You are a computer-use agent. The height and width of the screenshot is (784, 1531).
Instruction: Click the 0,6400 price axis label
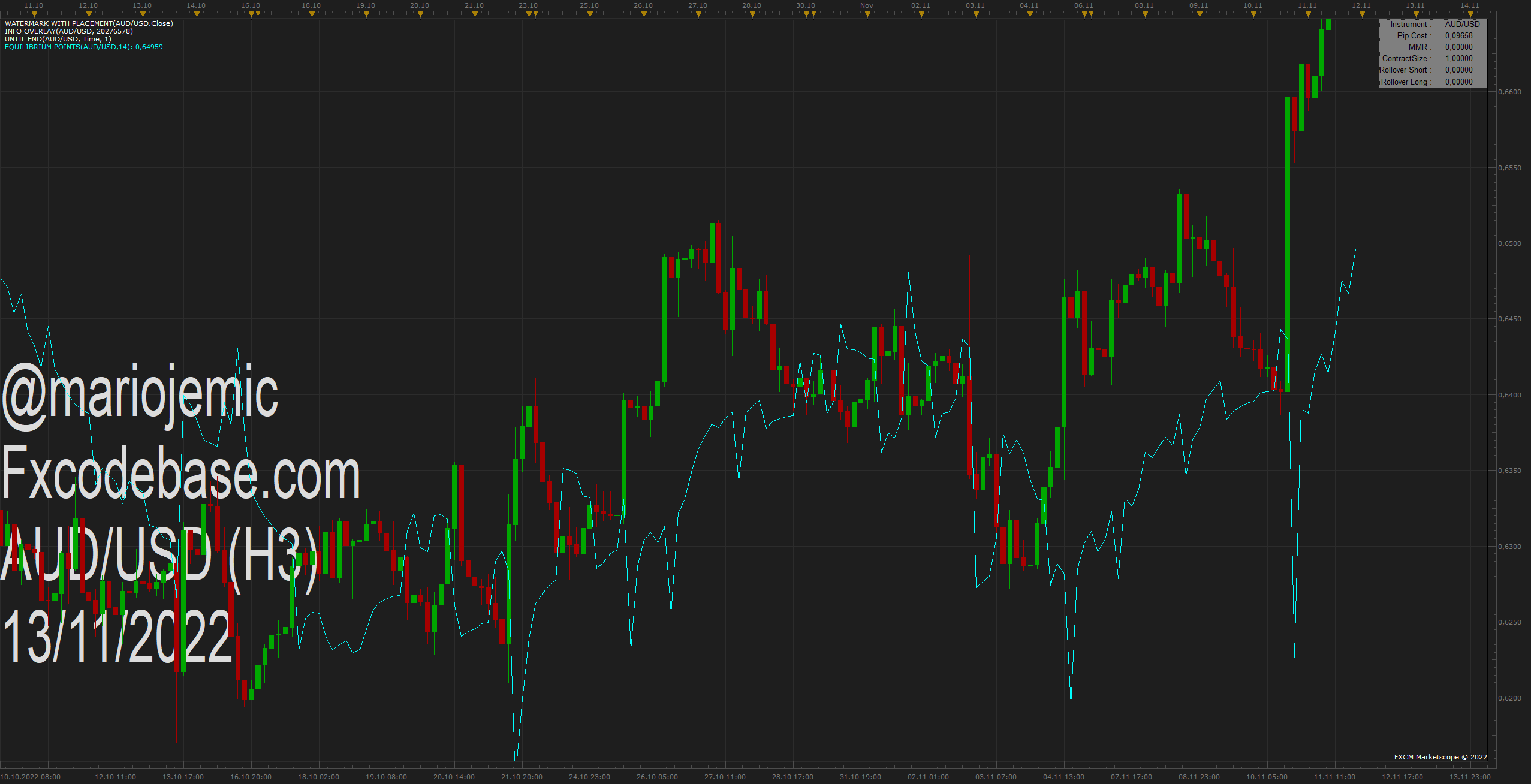1509,395
